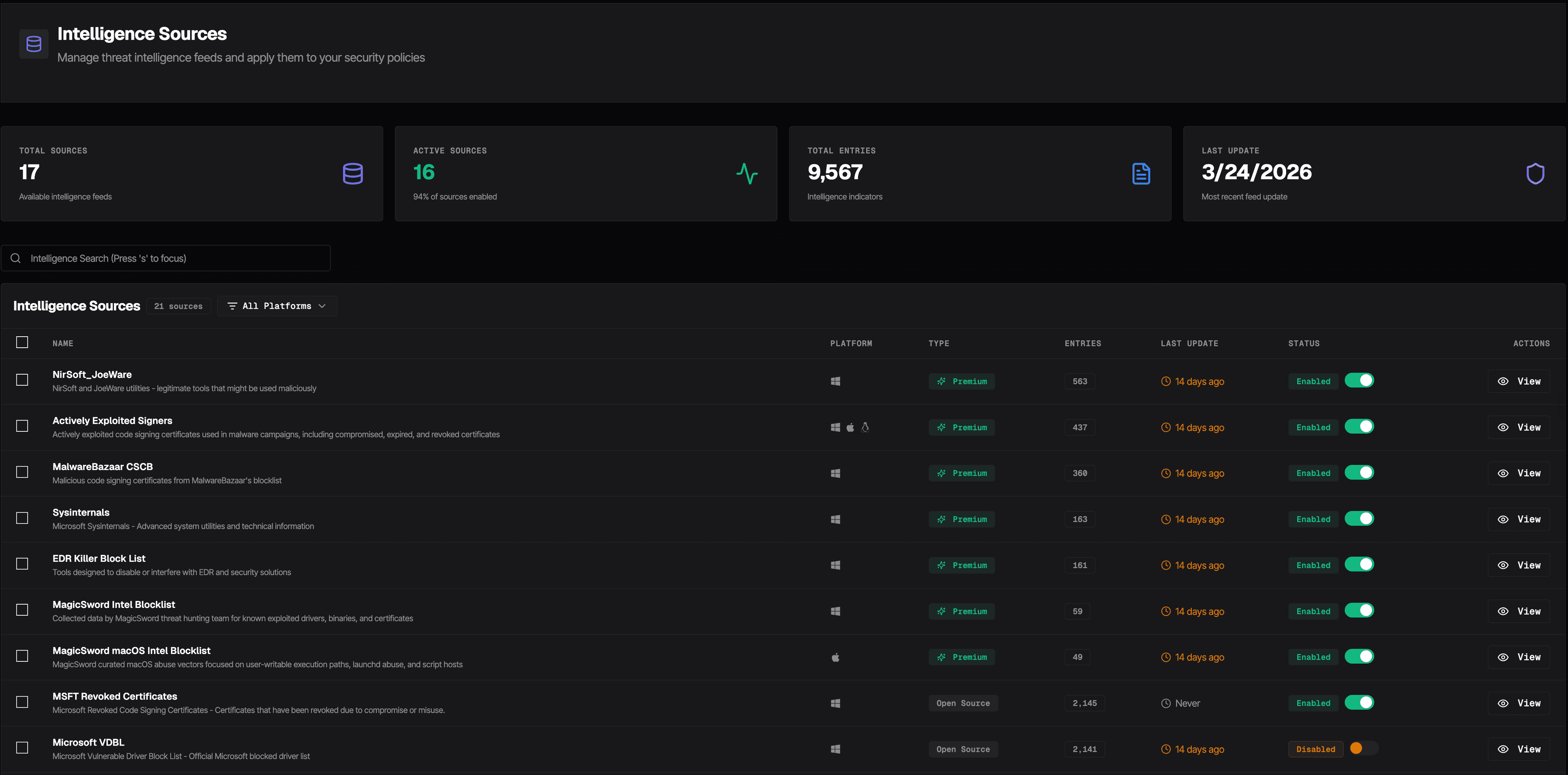Image resolution: width=1568 pixels, height=775 pixels.
Task: Click the Intelligence Search input field
Action: 164,258
